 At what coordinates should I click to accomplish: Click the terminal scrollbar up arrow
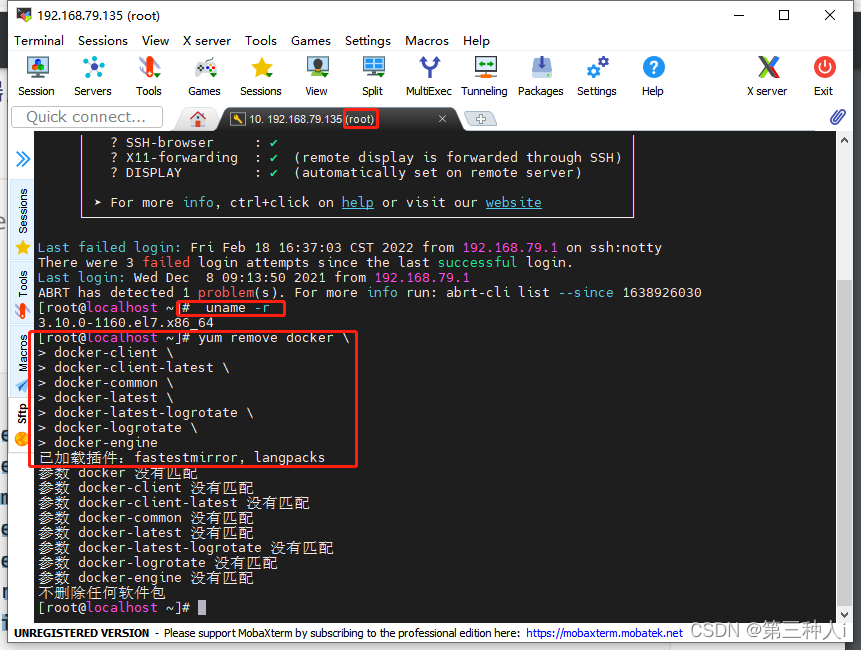[844, 141]
